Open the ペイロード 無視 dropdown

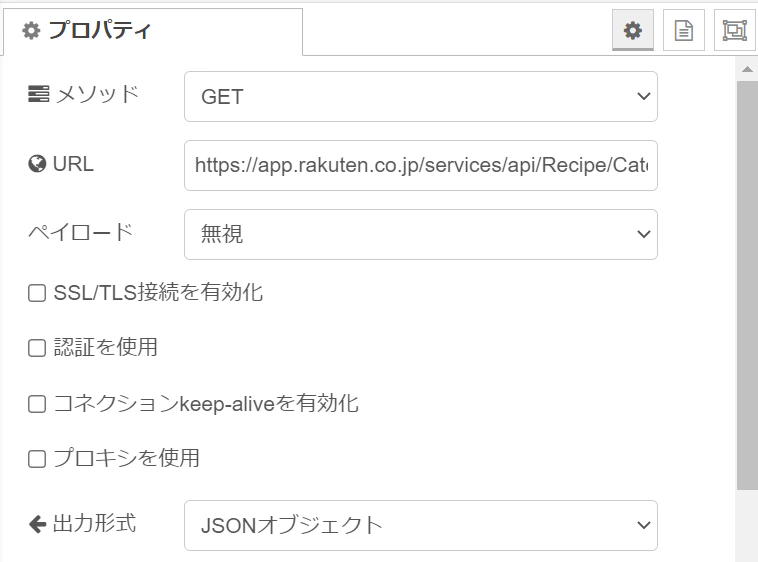pyautogui.click(x=421, y=234)
